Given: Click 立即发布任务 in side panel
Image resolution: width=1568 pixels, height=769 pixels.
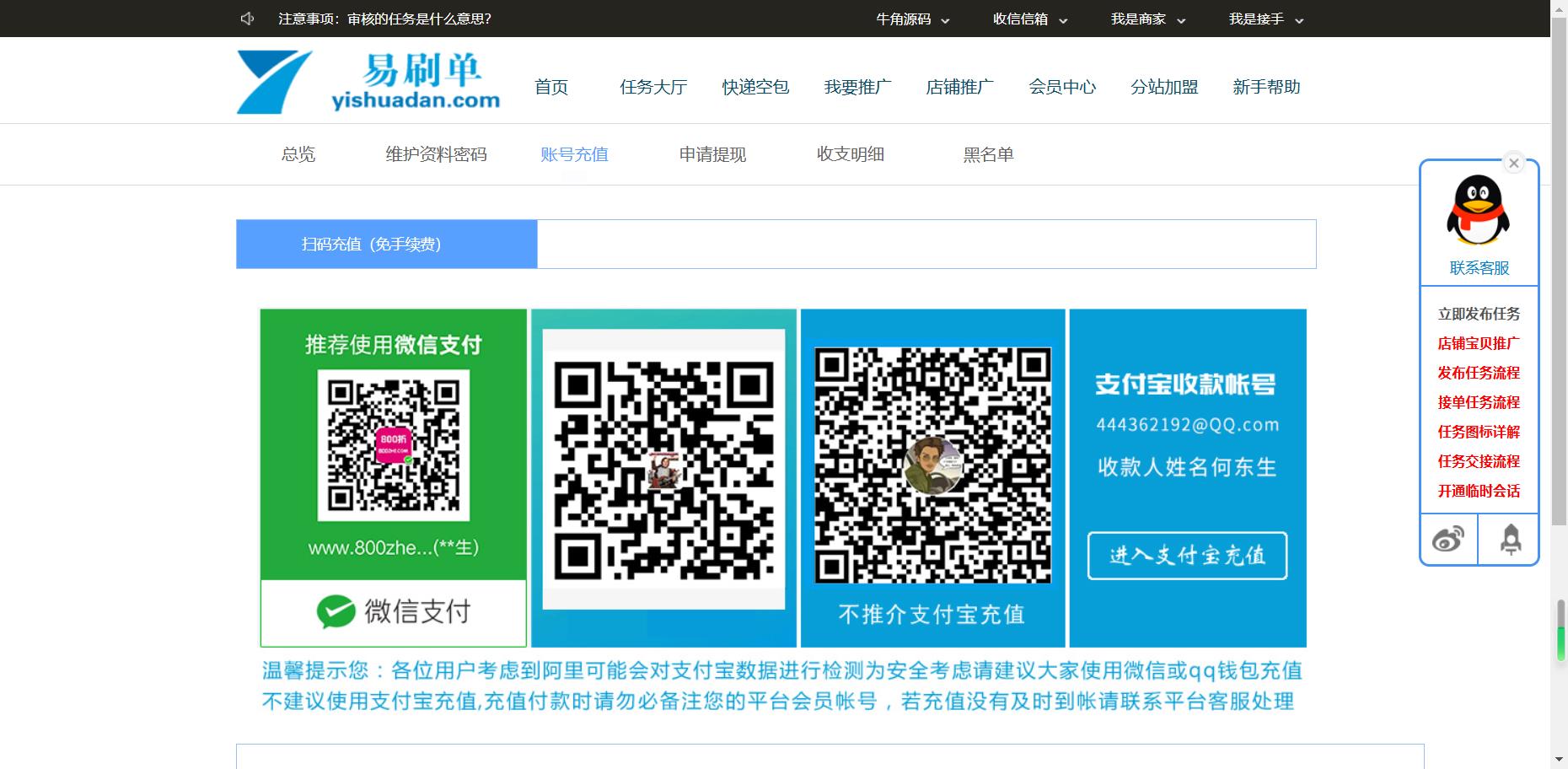Looking at the screenshot, I should click(1479, 314).
